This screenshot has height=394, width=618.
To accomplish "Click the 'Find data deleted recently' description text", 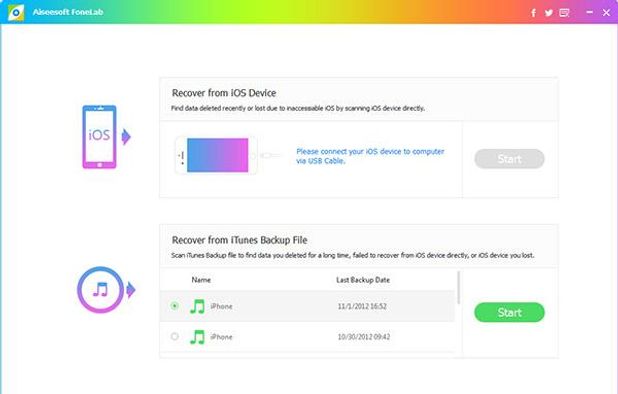I will click(x=298, y=108).
